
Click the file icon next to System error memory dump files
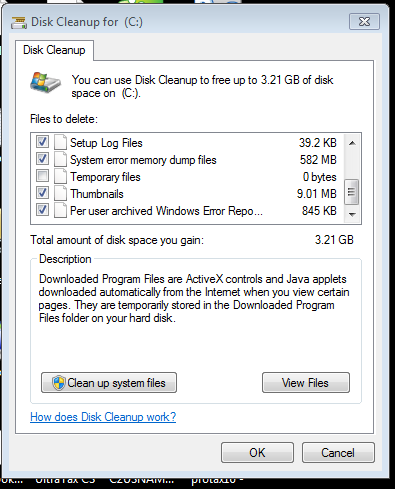60,159
